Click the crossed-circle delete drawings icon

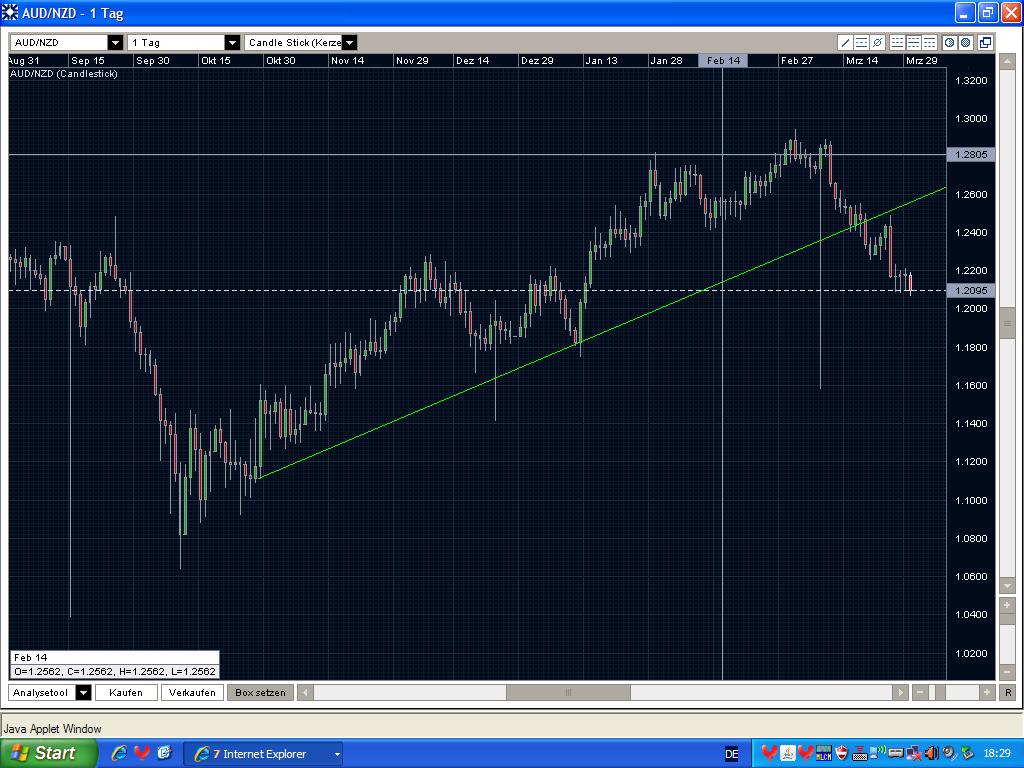[x=878, y=43]
